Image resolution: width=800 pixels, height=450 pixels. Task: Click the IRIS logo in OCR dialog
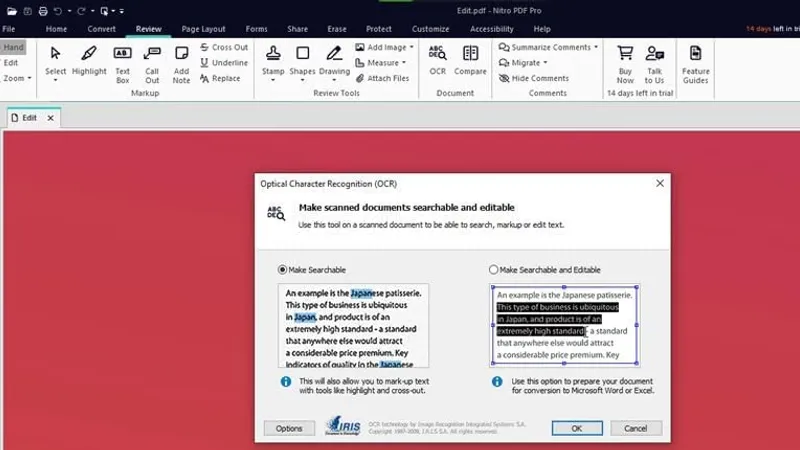tap(343, 426)
